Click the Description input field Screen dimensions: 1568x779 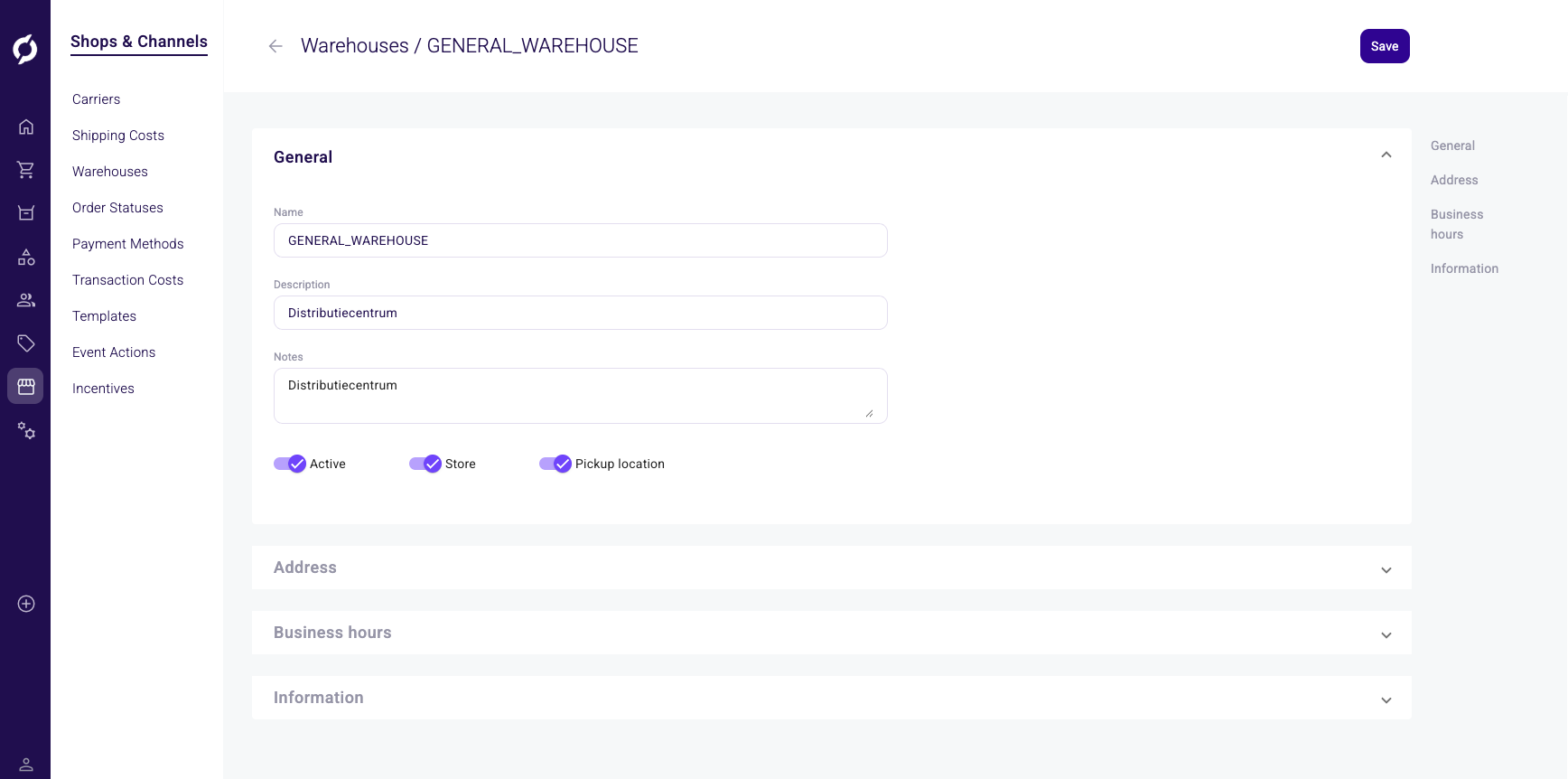pos(580,313)
